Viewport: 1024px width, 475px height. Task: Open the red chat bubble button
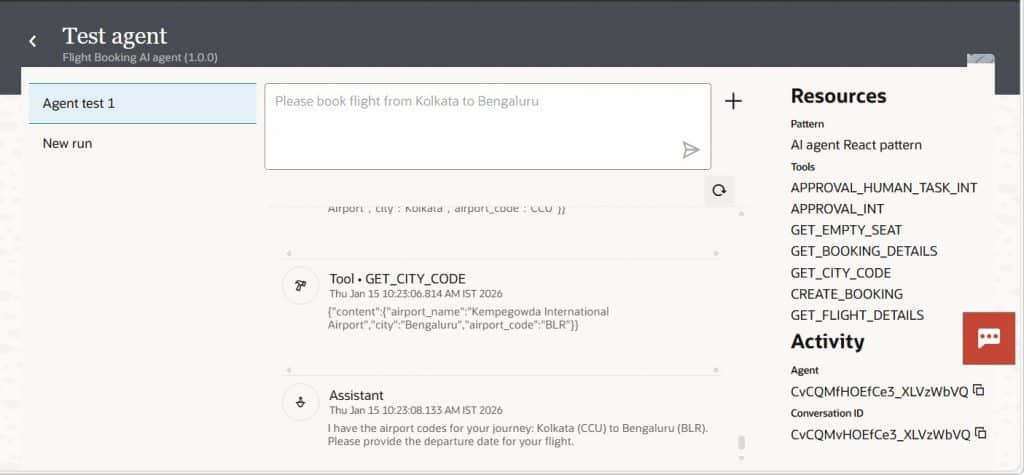coord(988,338)
